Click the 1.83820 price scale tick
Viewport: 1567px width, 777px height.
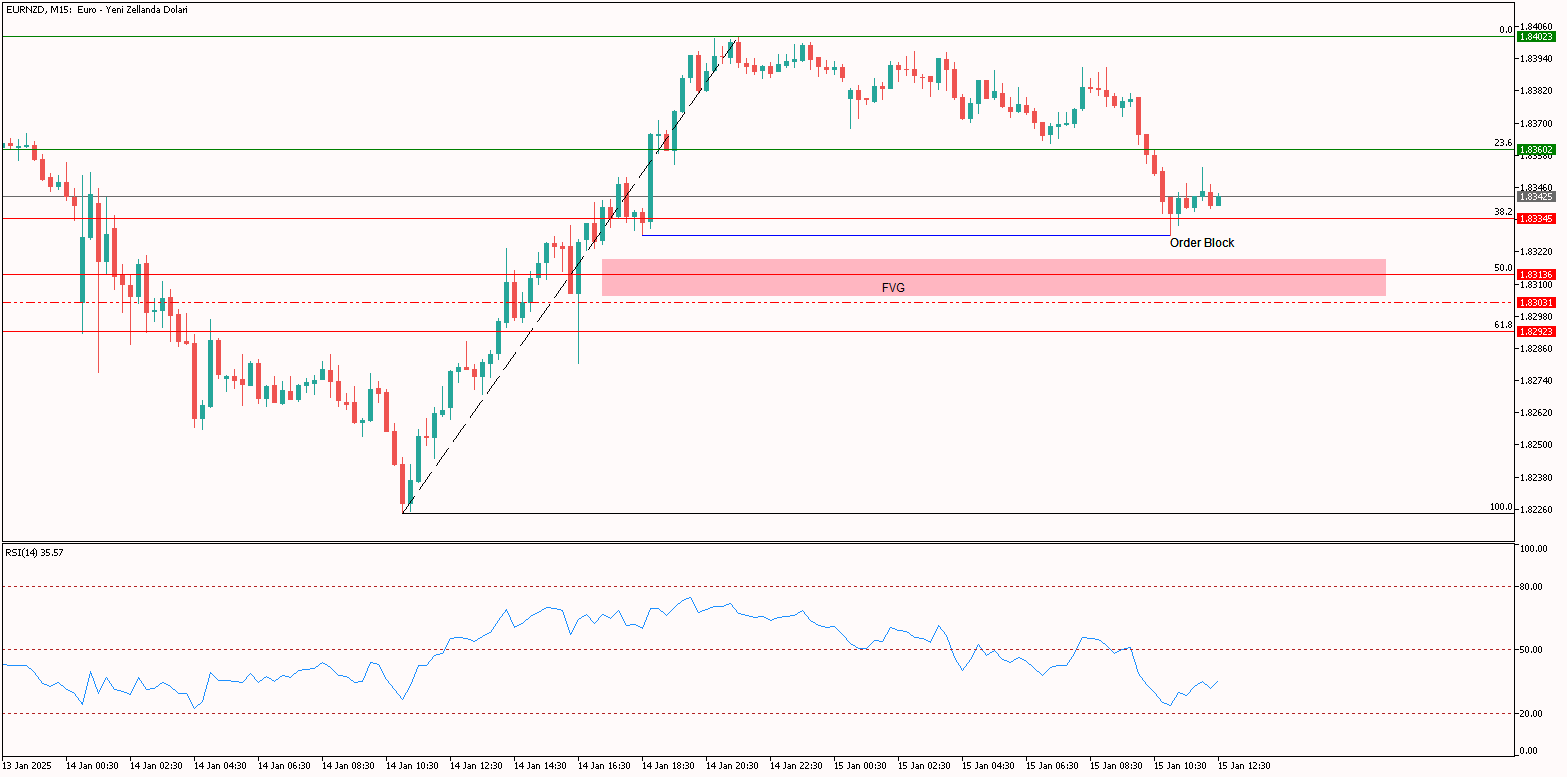pos(1536,91)
